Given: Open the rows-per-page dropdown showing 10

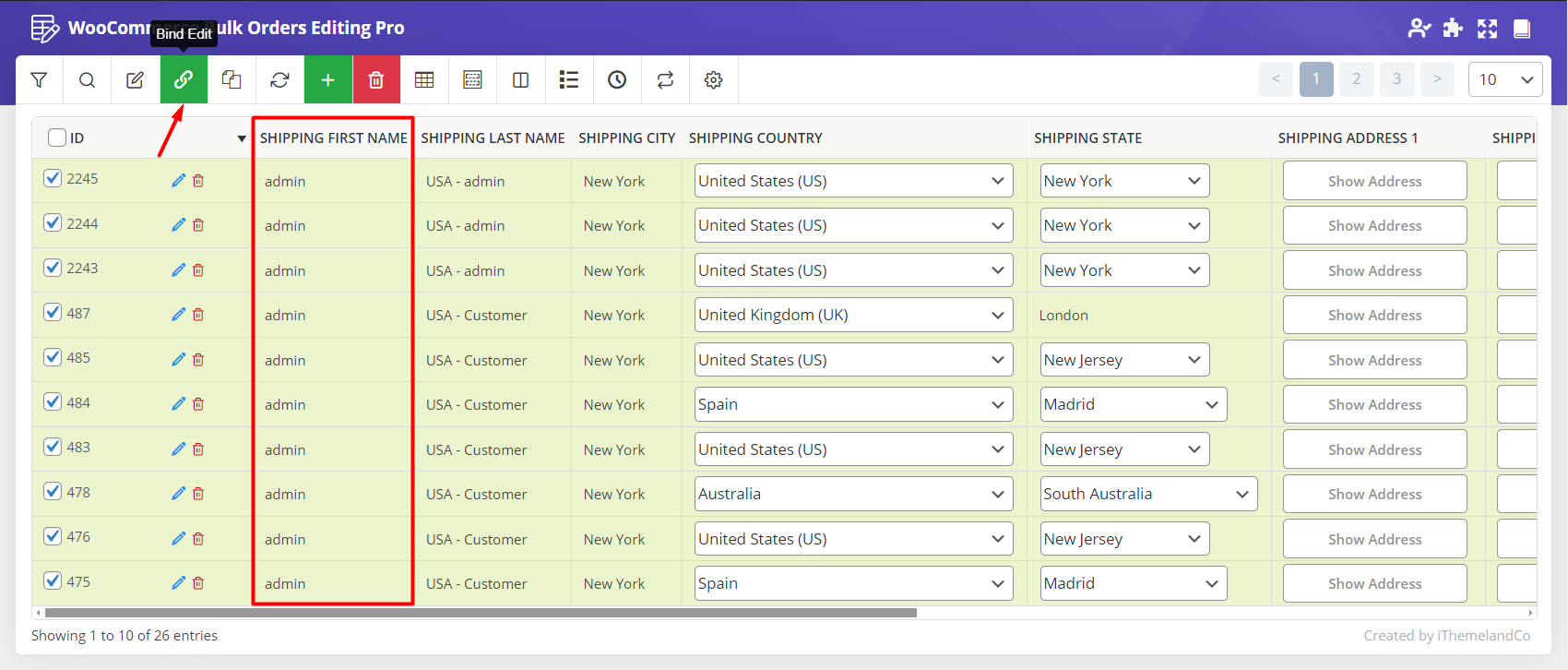Looking at the screenshot, I should [x=1504, y=79].
